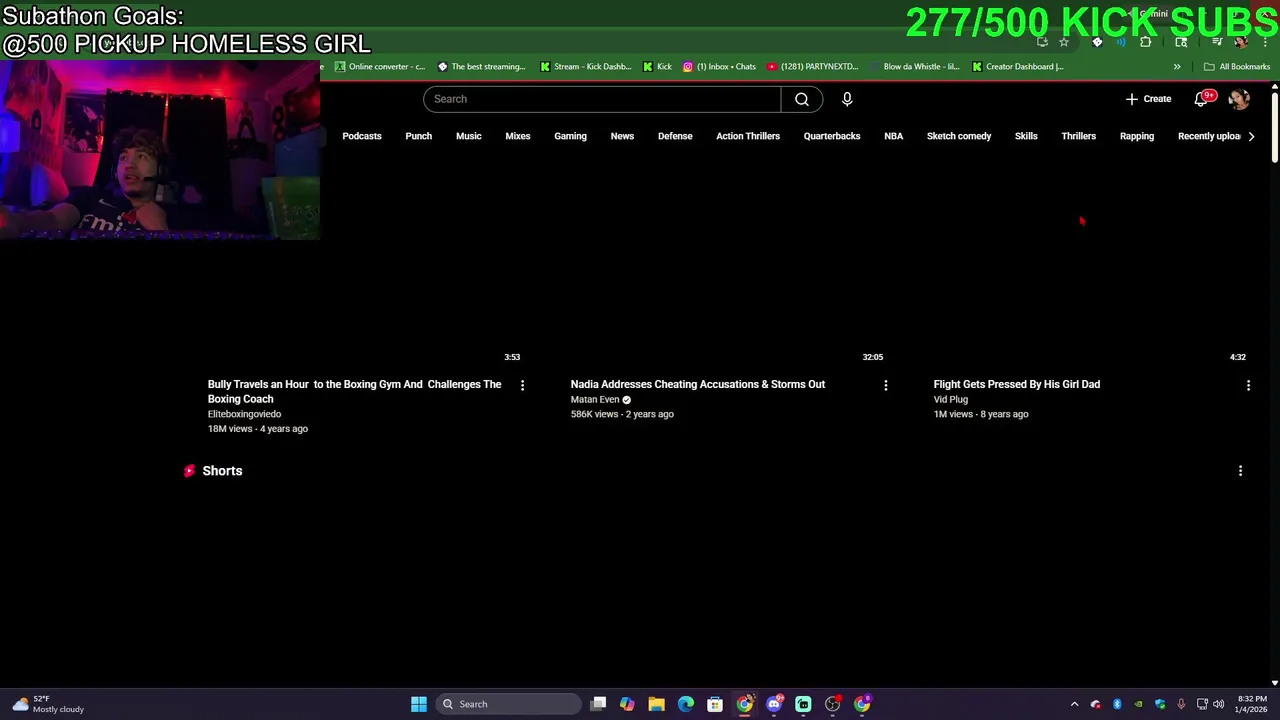
Task: Open Microsoft Edge from taskbar
Action: 685,704
